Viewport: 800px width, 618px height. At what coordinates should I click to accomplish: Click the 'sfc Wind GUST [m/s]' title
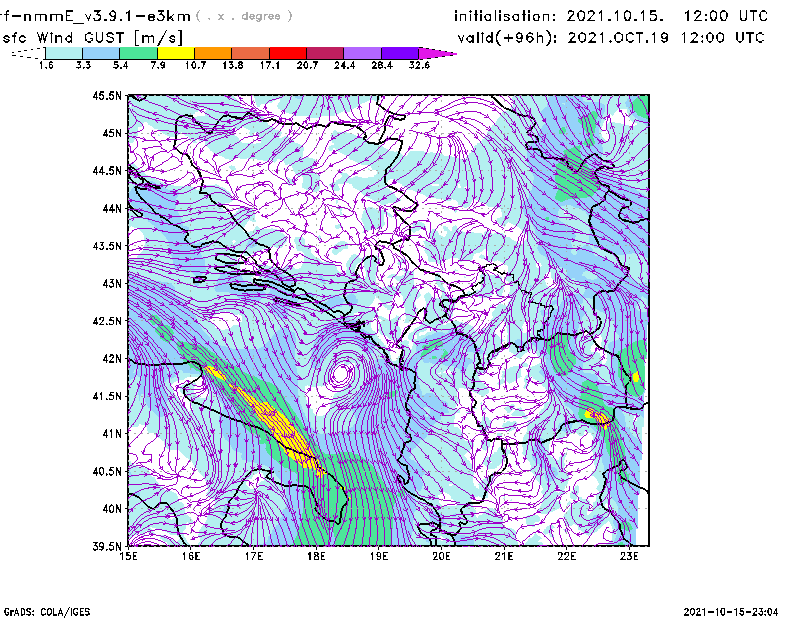click(93, 38)
